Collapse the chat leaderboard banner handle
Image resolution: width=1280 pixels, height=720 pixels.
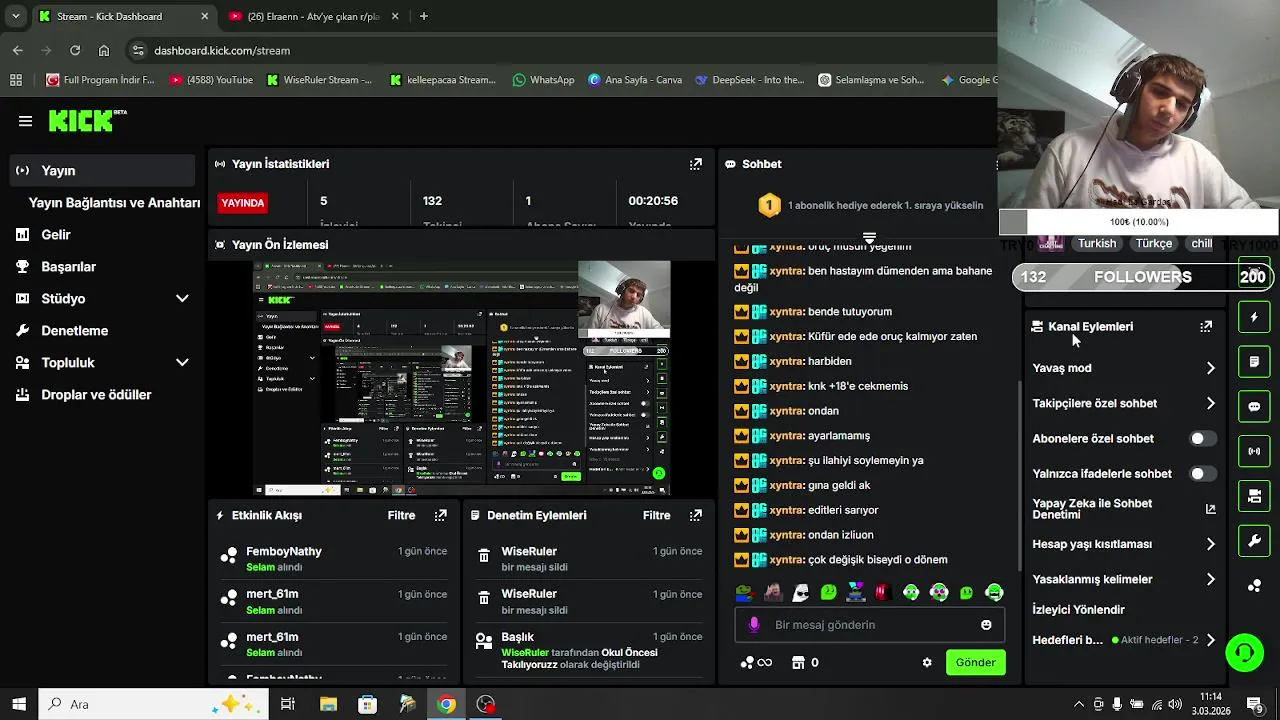click(x=869, y=238)
